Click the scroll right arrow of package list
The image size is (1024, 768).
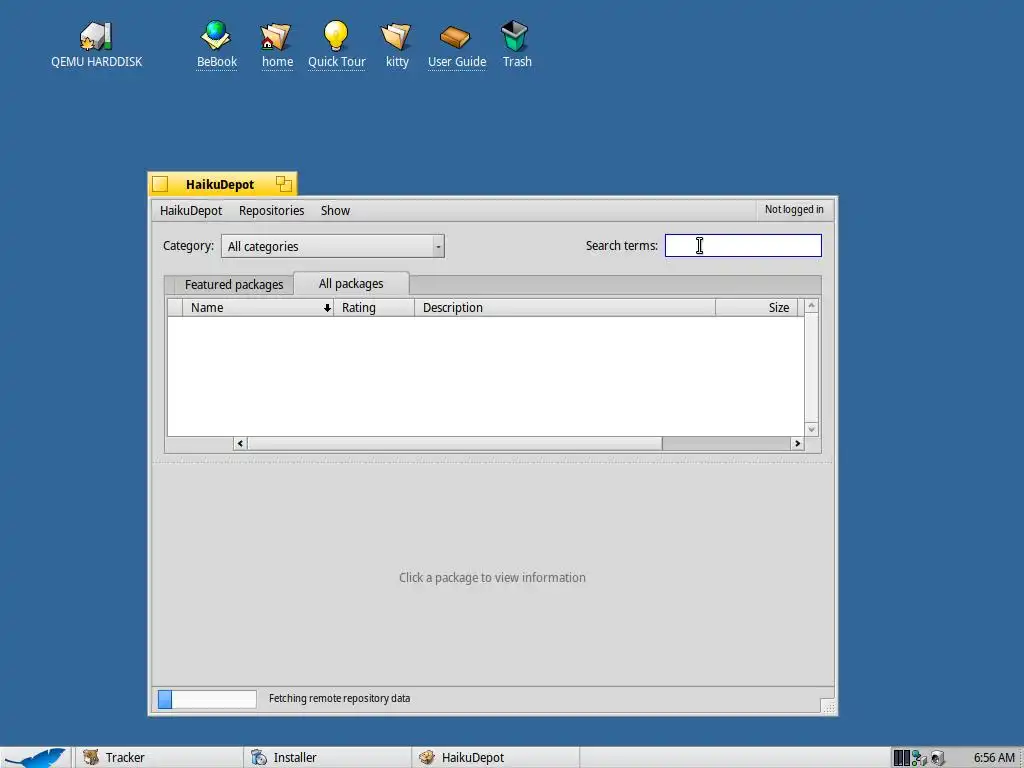(797, 443)
